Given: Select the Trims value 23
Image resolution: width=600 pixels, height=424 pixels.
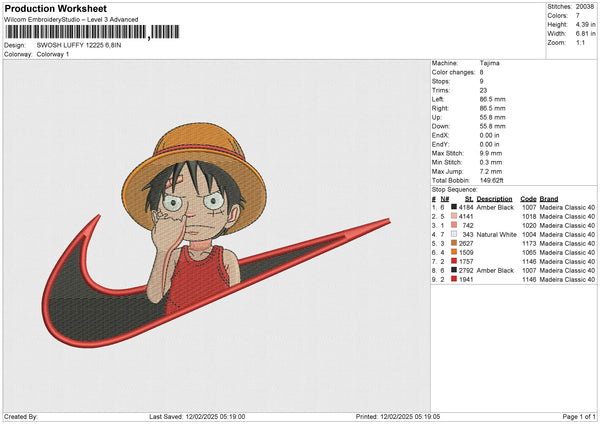Looking at the screenshot, I should coord(483,90).
